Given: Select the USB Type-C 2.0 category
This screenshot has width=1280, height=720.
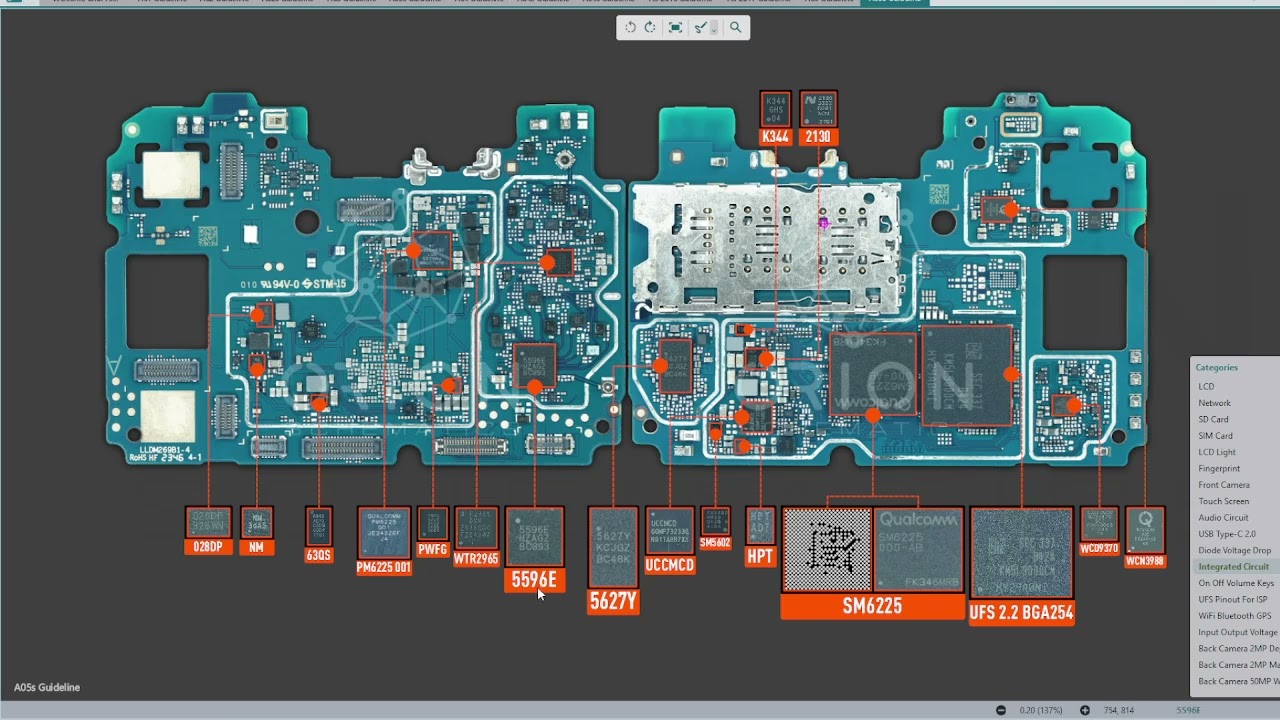Looking at the screenshot, I should click(1227, 534).
